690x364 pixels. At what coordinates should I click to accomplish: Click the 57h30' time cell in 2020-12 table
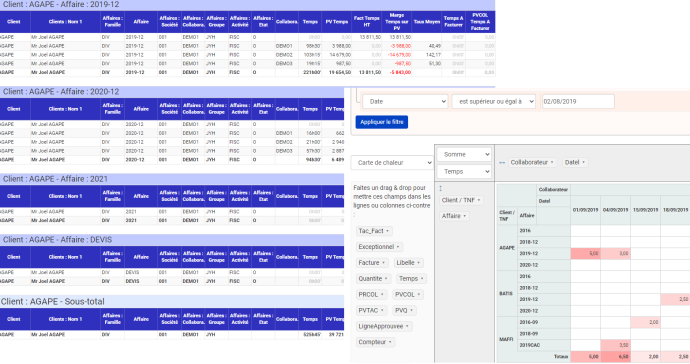[314, 151]
